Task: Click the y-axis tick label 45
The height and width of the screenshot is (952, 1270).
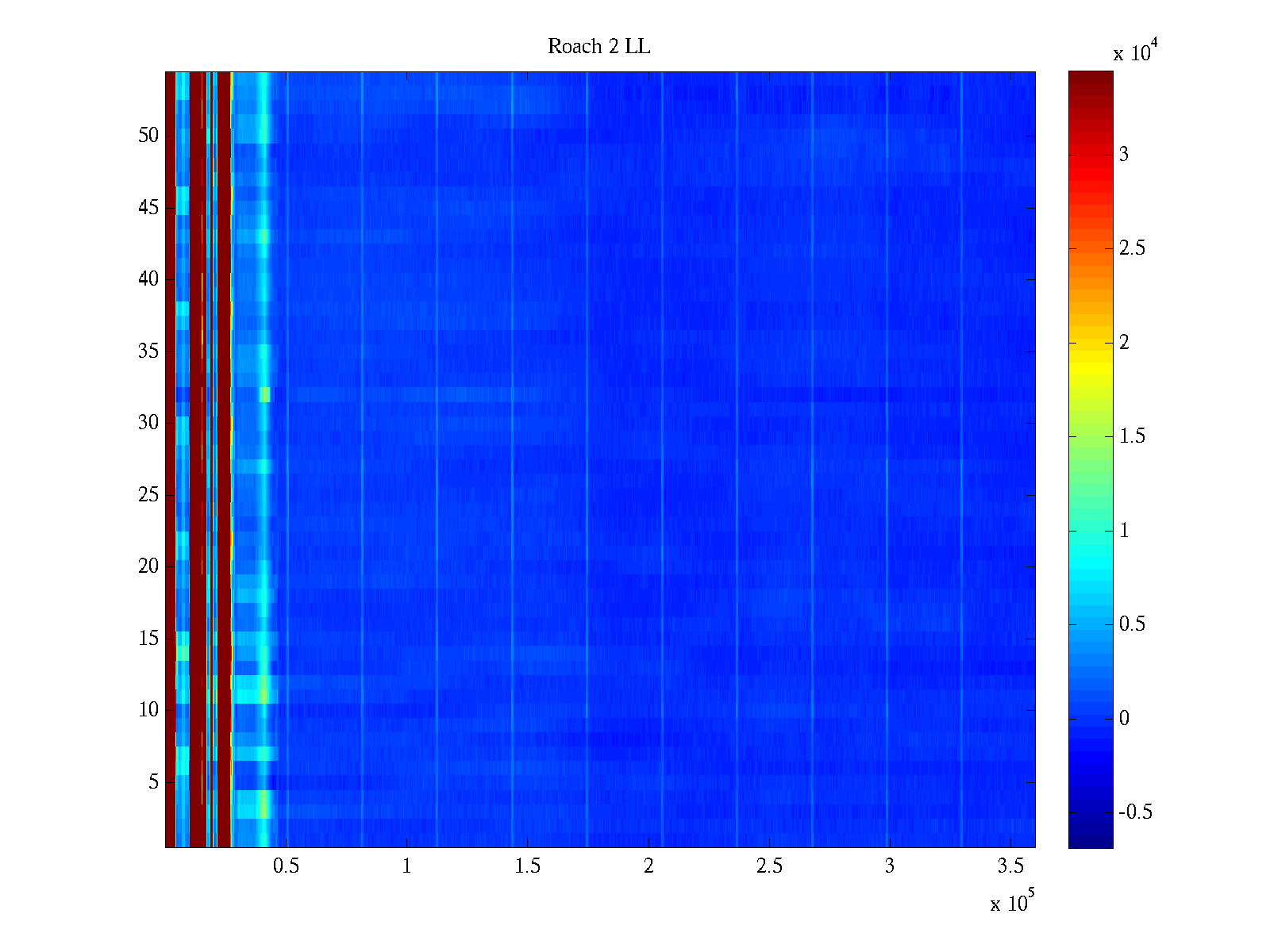Action: click(148, 208)
